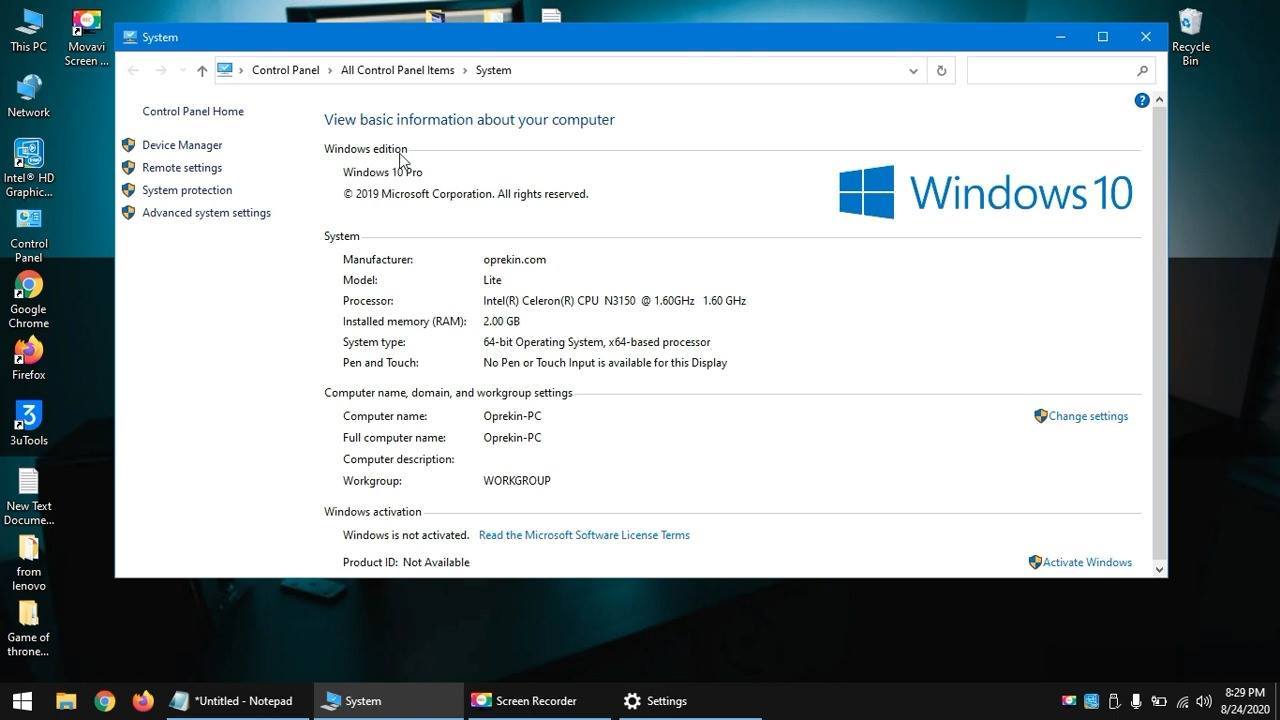Open Remote settings
The image size is (1280, 720).
[182, 168]
